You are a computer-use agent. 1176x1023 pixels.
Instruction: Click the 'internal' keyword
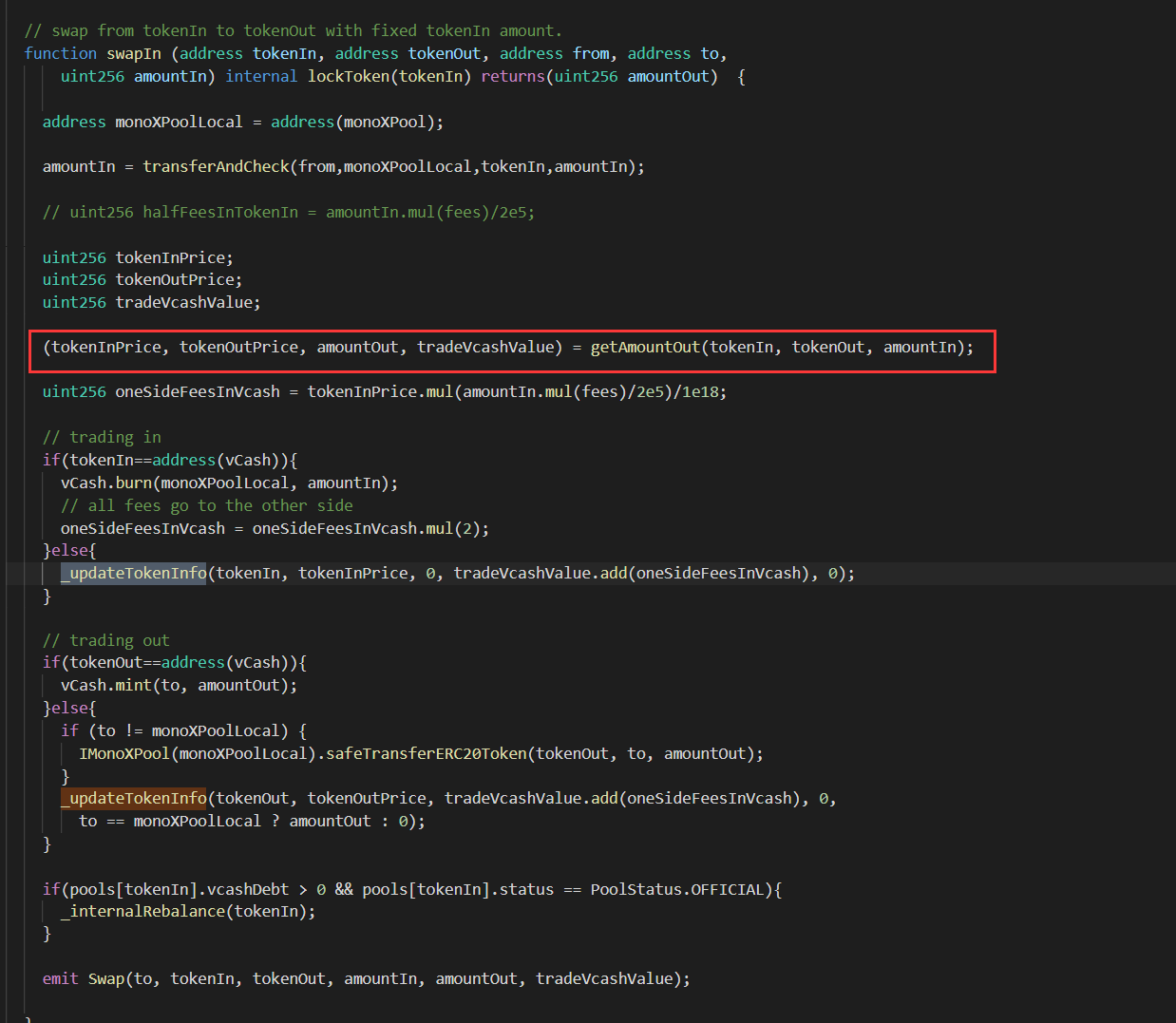(x=261, y=76)
